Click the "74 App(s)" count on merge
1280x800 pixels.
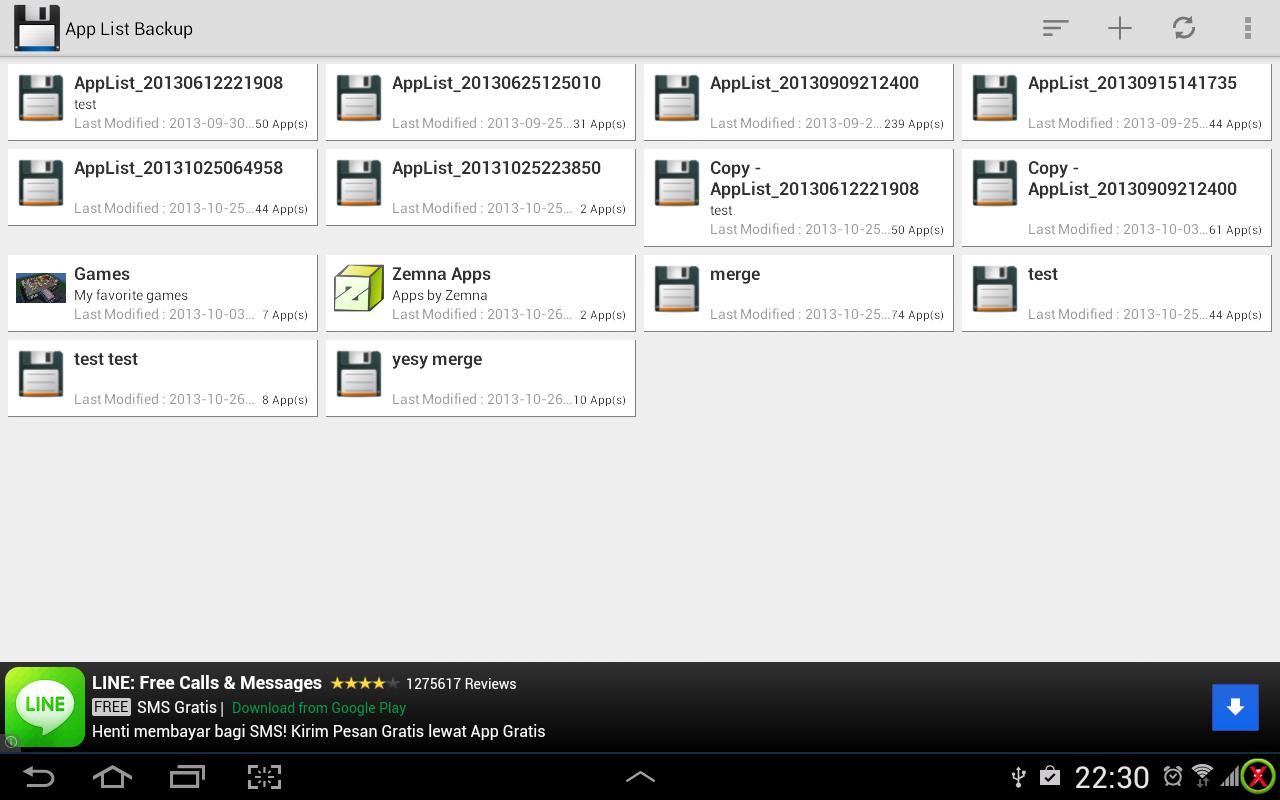point(917,315)
